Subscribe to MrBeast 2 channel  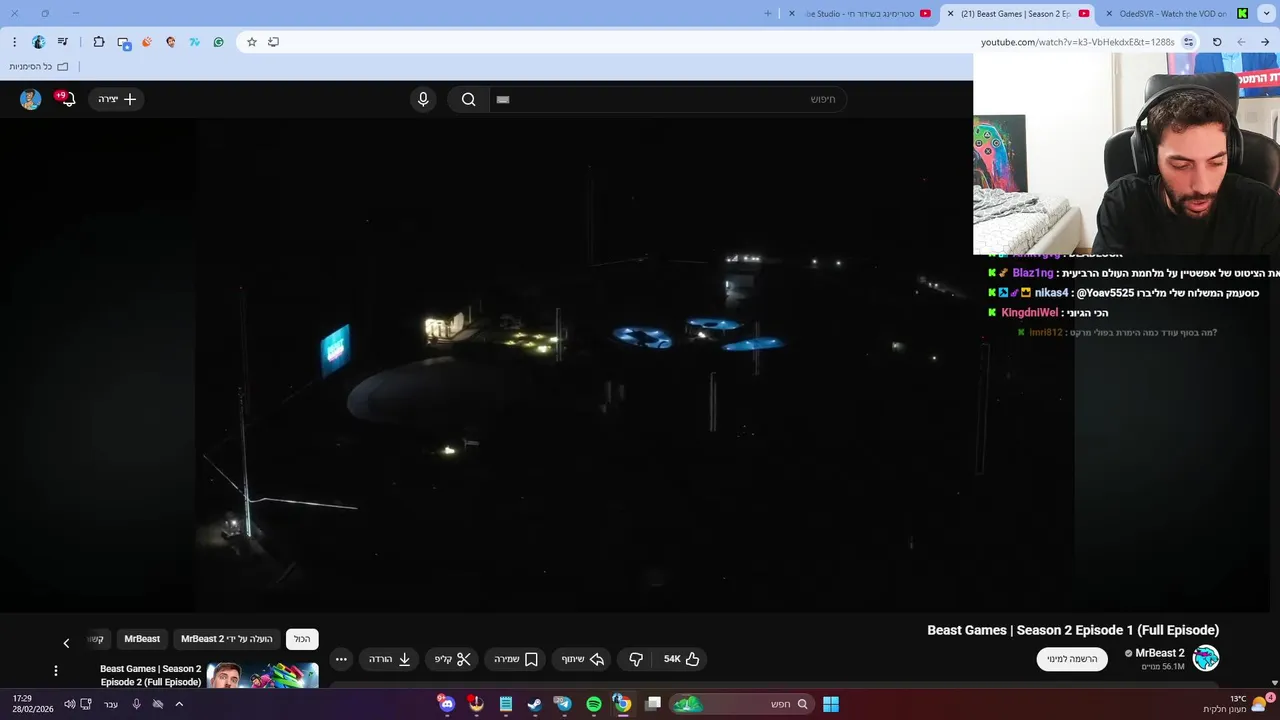pyautogui.click(x=1072, y=659)
